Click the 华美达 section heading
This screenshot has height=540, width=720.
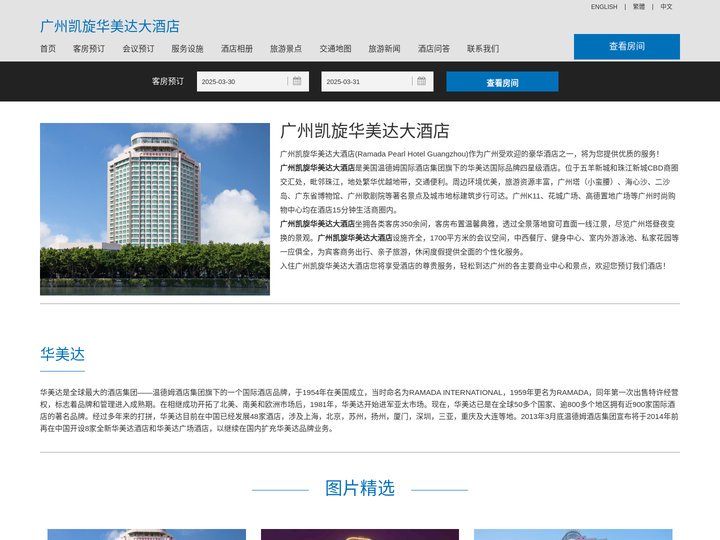point(62,354)
